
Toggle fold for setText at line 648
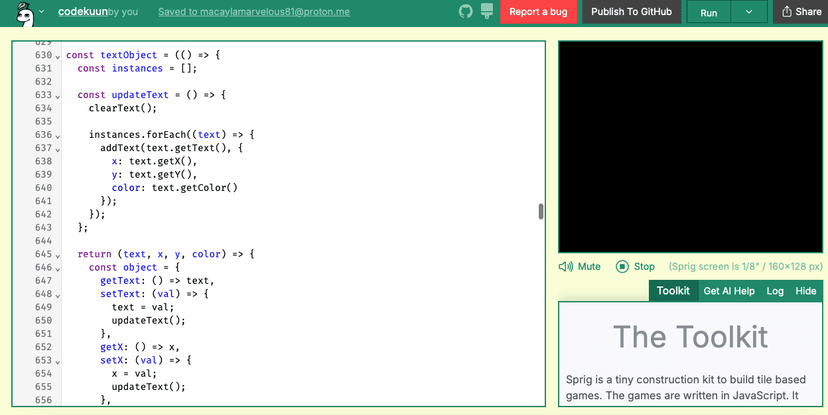[x=58, y=295]
